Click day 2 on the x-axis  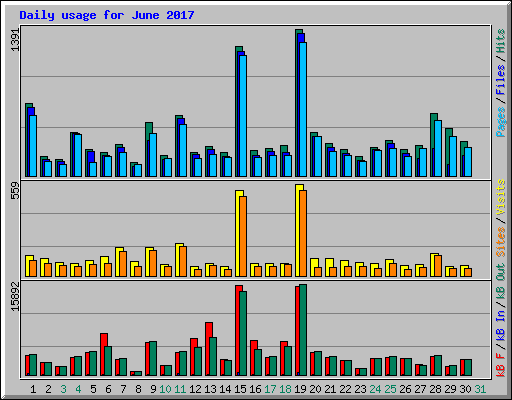pos(48,389)
